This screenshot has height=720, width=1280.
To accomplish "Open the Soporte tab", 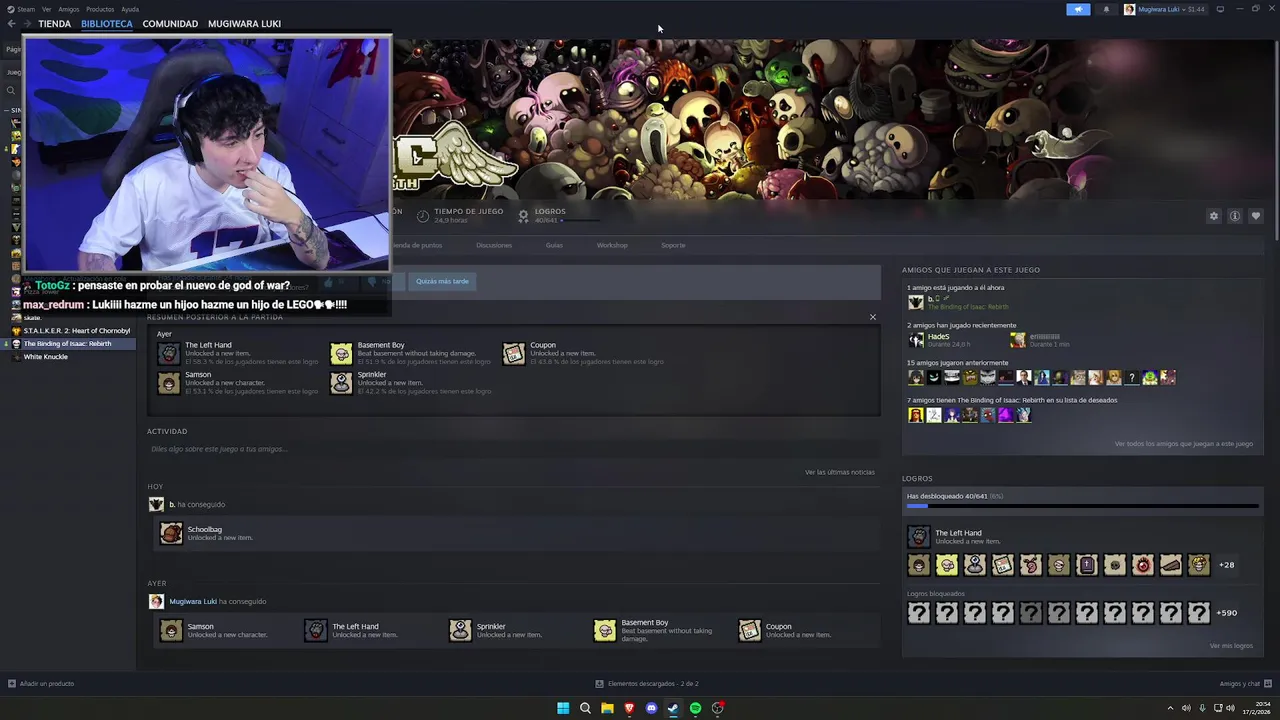I will click(x=673, y=245).
